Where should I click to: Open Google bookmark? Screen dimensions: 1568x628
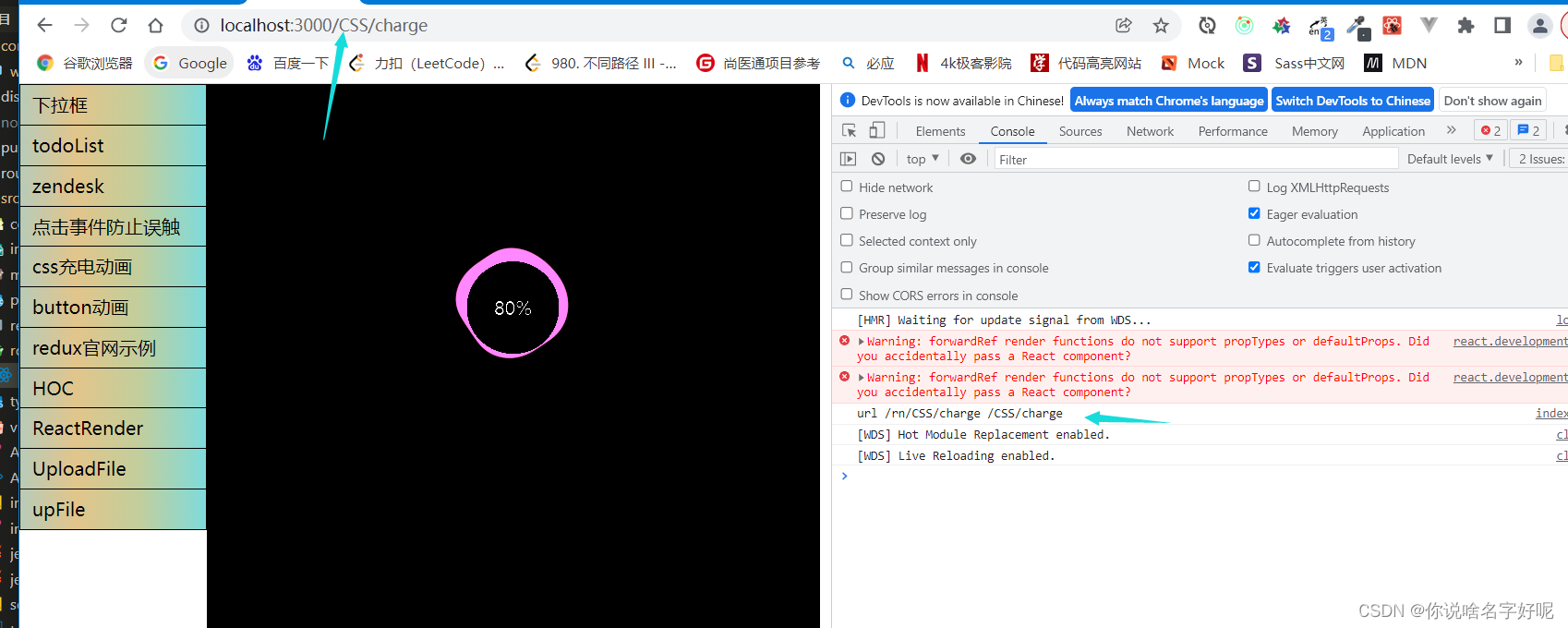coord(190,63)
